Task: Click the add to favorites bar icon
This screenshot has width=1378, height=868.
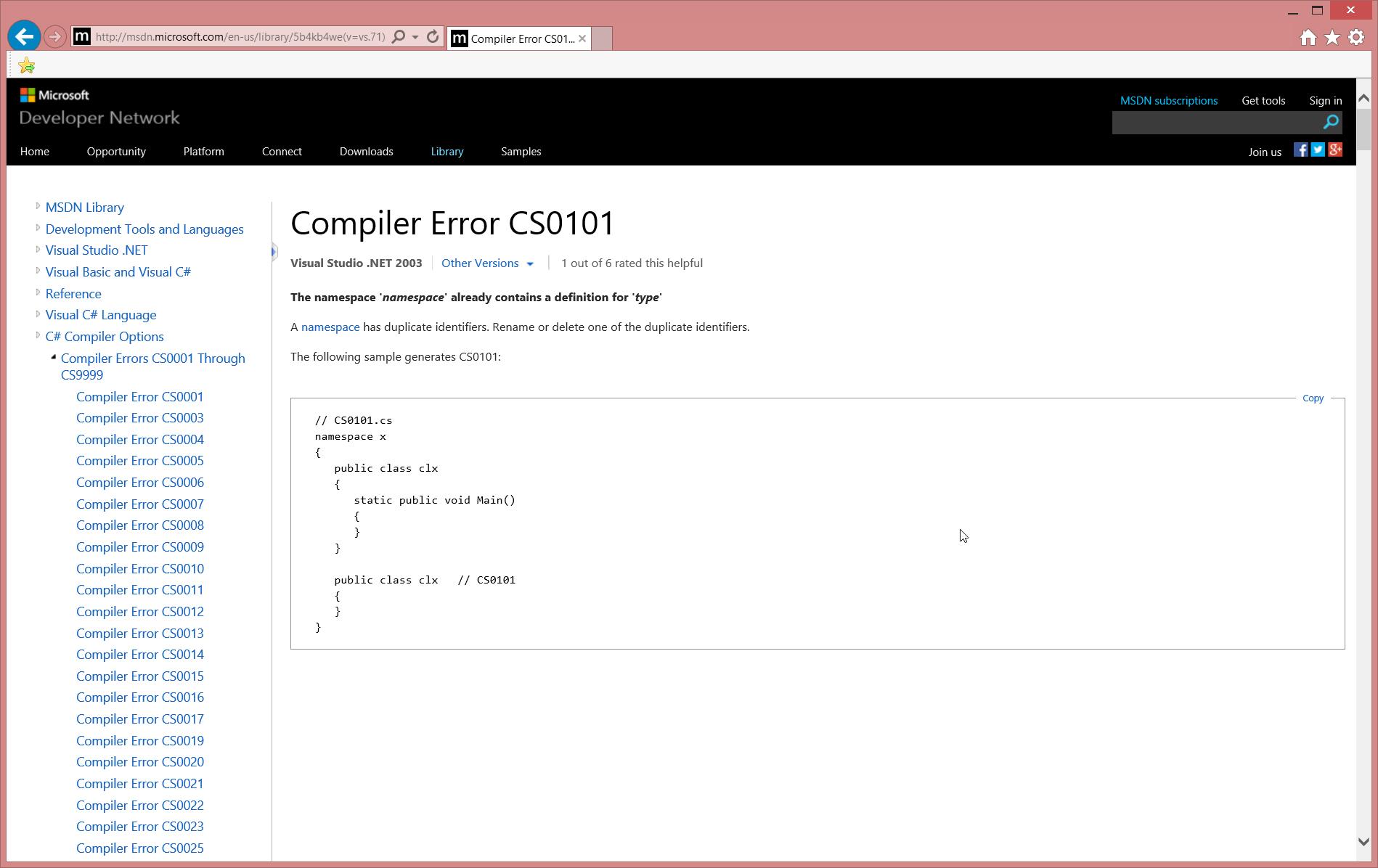Action: (x=27, y=65)
